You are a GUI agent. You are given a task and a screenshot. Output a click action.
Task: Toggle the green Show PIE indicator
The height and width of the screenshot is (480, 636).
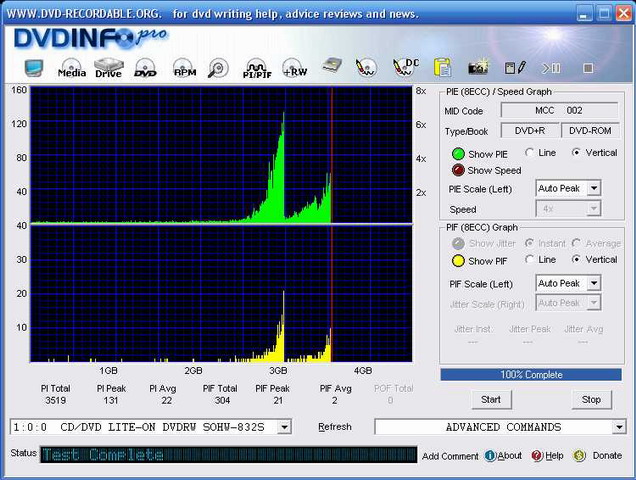click(x=458, y=154)
